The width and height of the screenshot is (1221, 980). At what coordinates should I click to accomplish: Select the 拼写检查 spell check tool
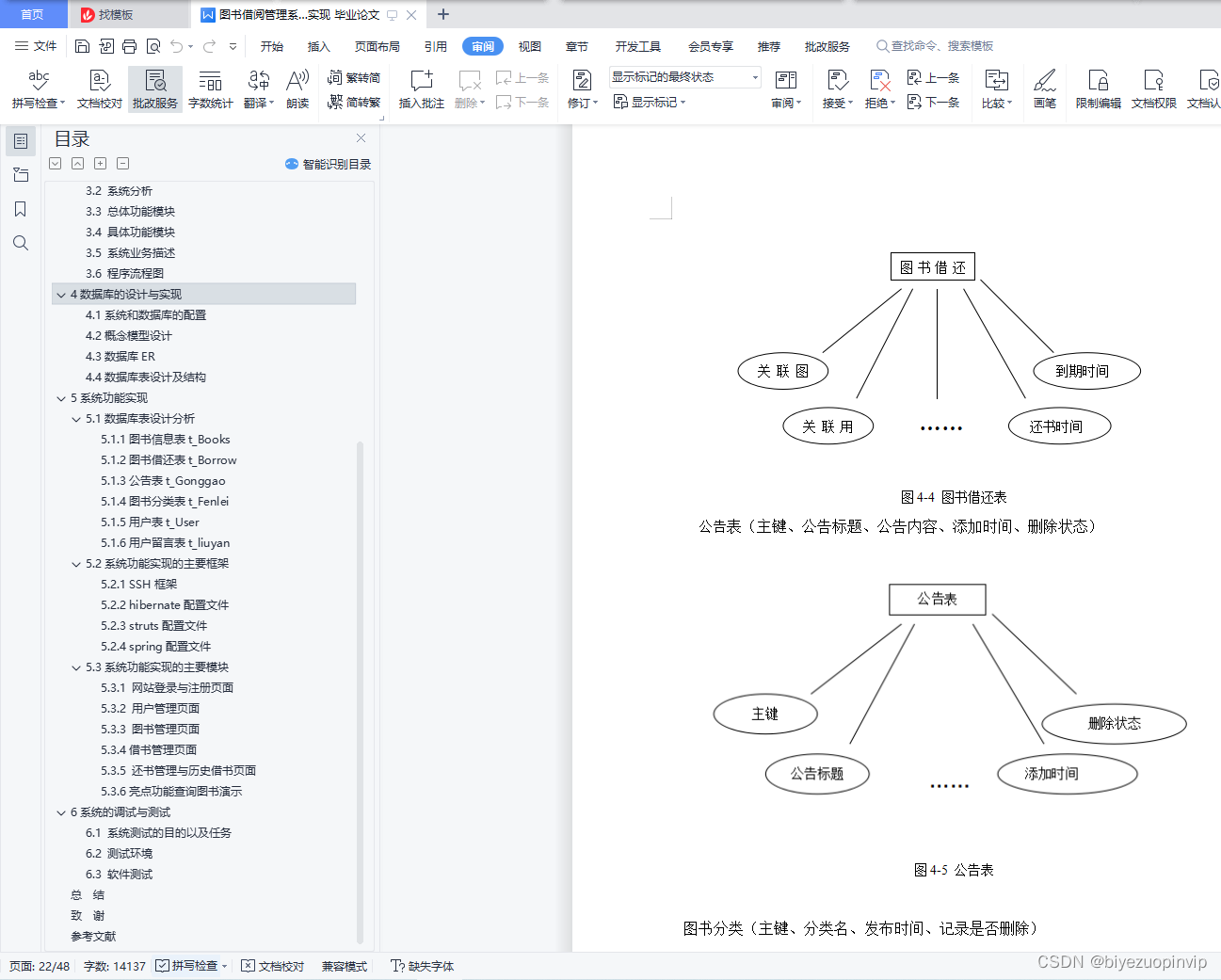tap(38, 89)
